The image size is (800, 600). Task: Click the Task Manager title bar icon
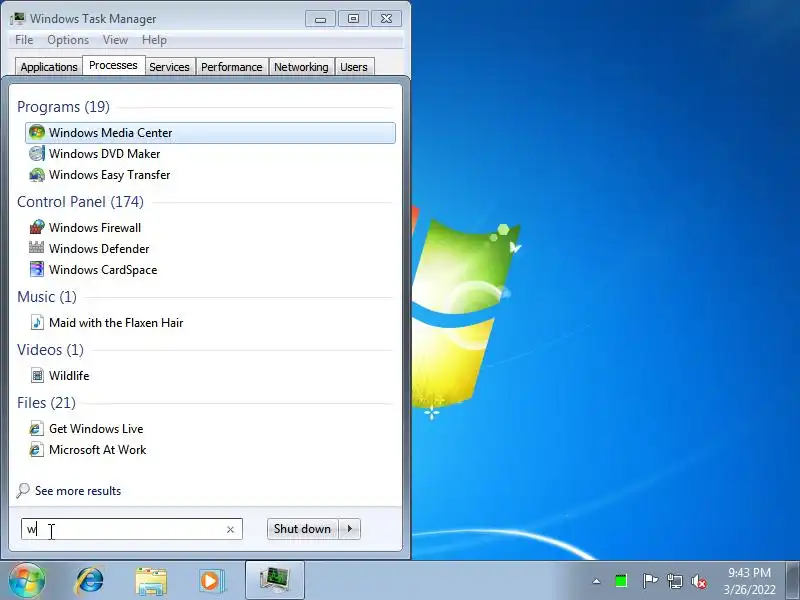click(18, 19)
